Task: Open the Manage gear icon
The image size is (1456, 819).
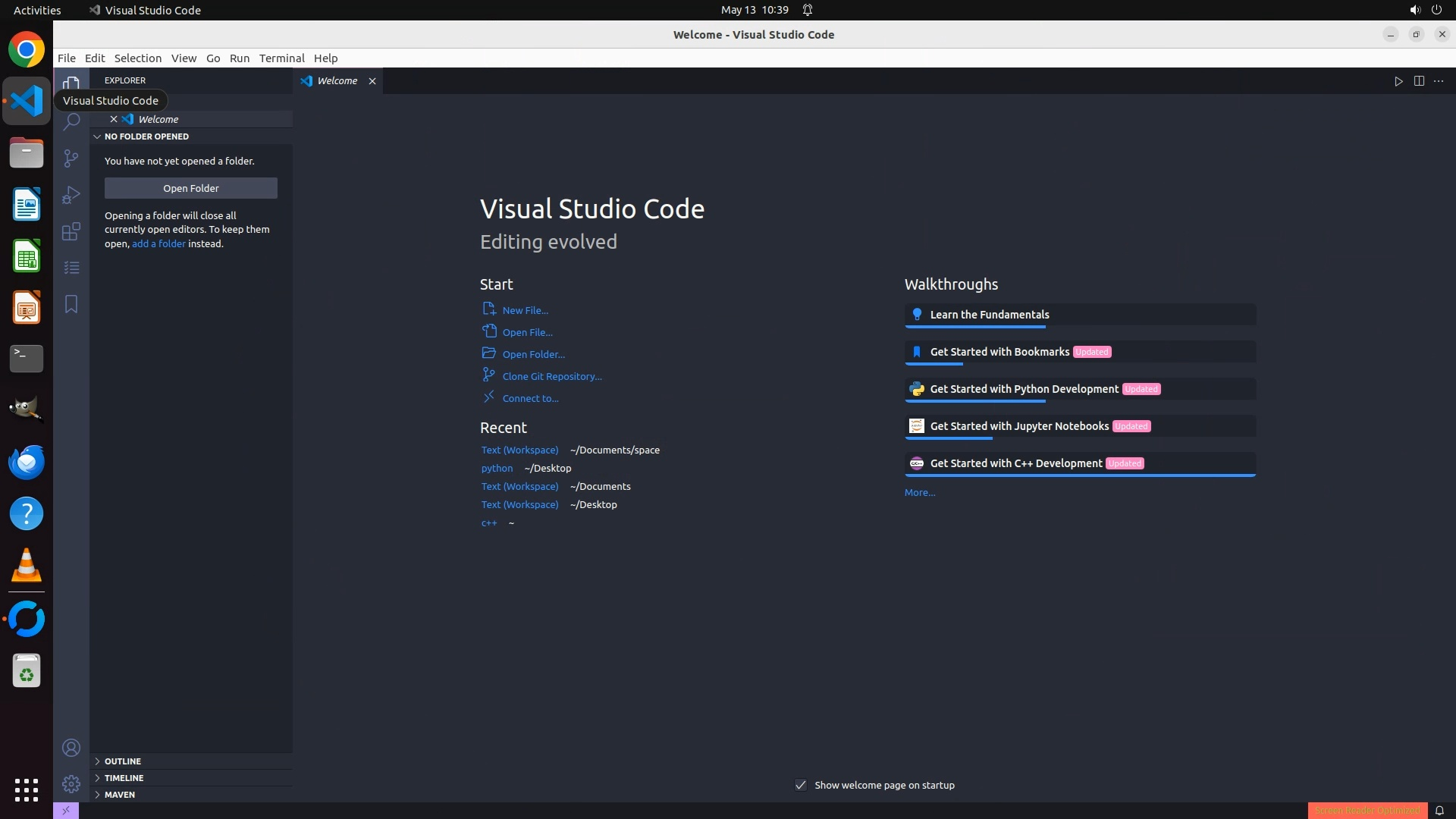Action: [x=71, y=784]
